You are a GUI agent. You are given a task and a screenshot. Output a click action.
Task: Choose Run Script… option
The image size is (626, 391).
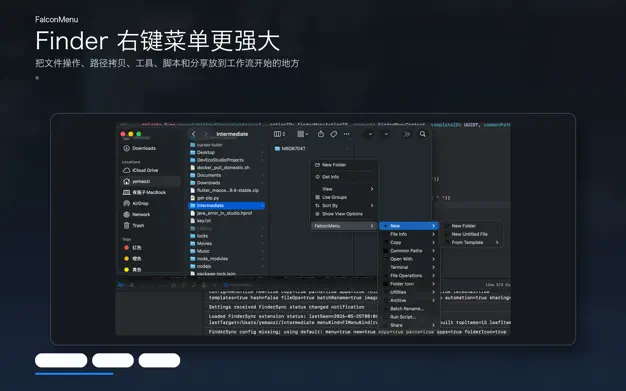409,317
